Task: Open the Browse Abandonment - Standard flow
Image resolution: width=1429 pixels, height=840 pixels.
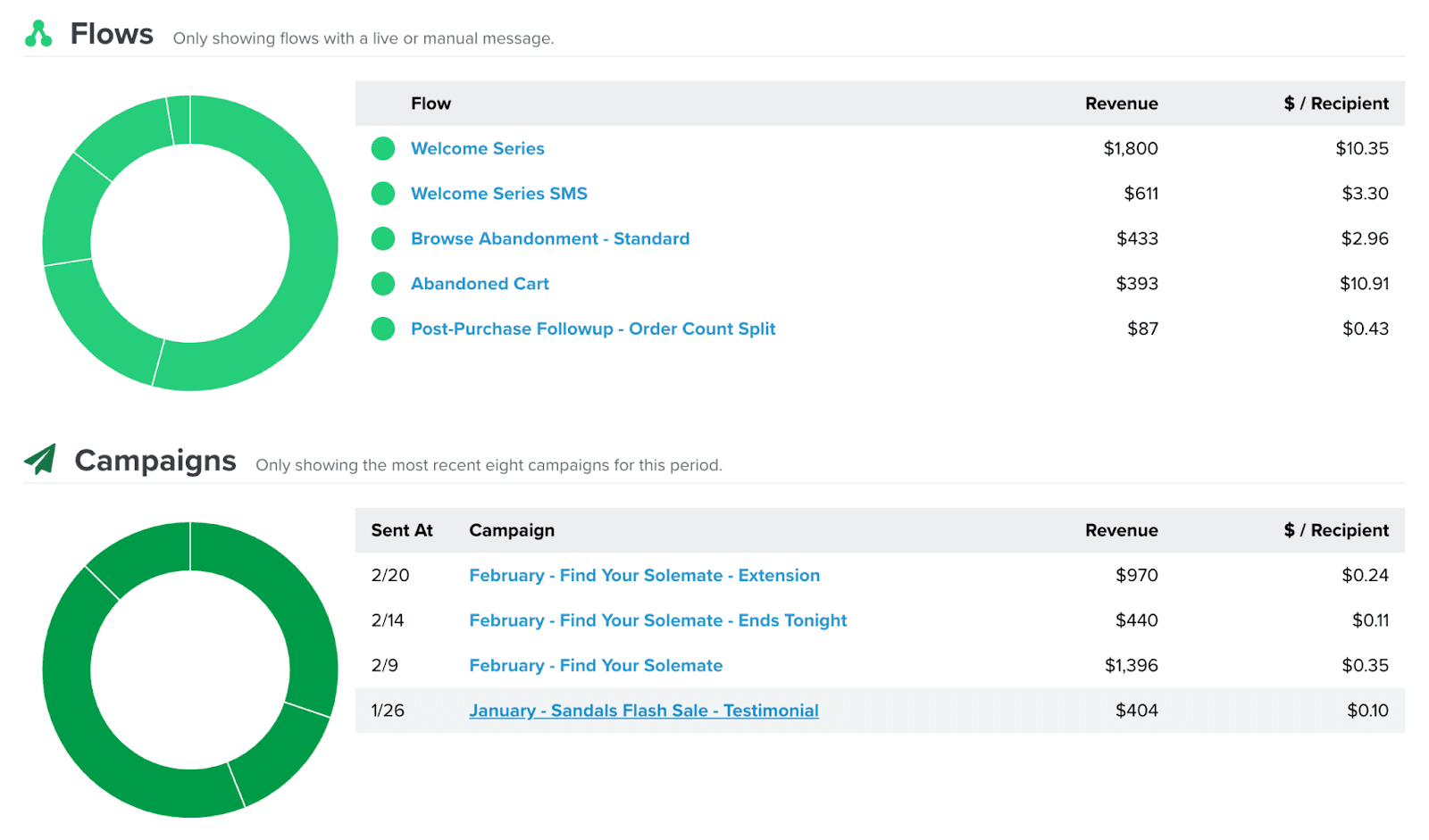Action: pyautogui.click(x=550, y=238)
